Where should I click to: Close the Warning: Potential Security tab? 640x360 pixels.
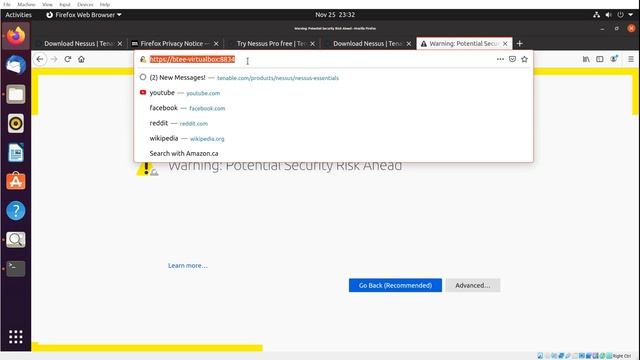point(505,44)
